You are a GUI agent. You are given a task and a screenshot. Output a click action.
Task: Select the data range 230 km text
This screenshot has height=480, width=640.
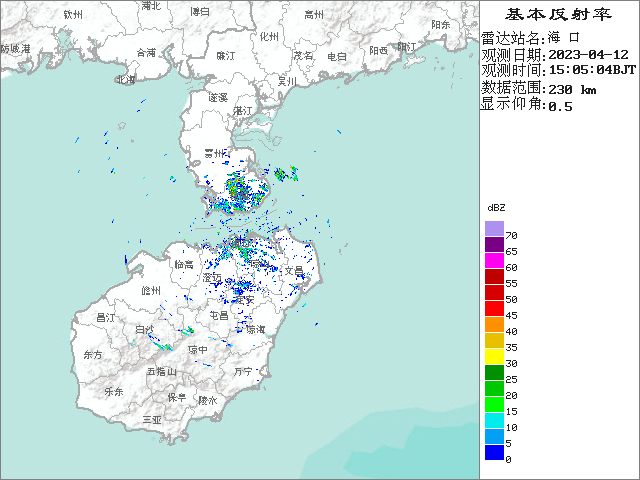point(572,89)
